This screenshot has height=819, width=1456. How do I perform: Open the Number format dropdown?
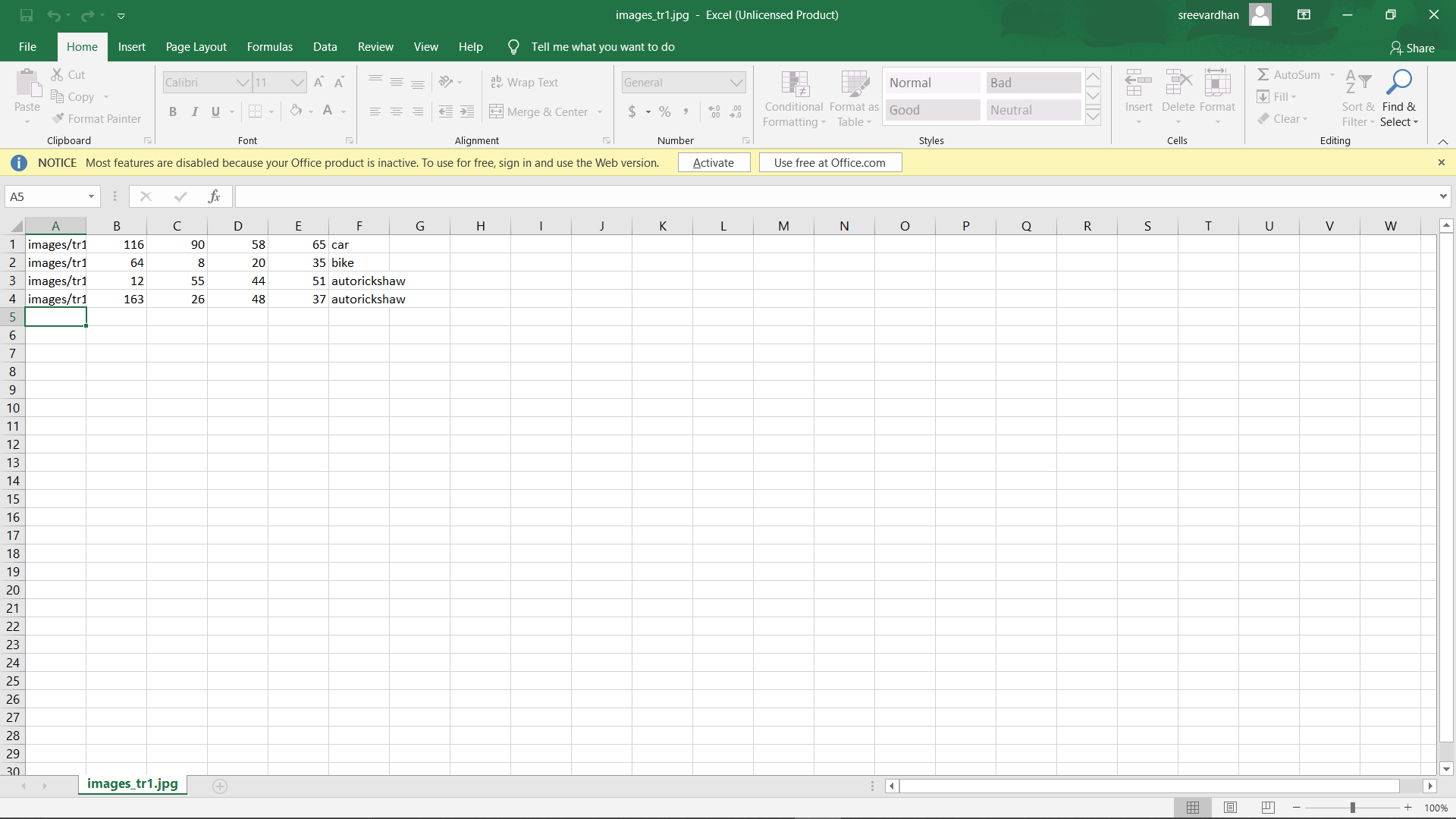point(737,82)
